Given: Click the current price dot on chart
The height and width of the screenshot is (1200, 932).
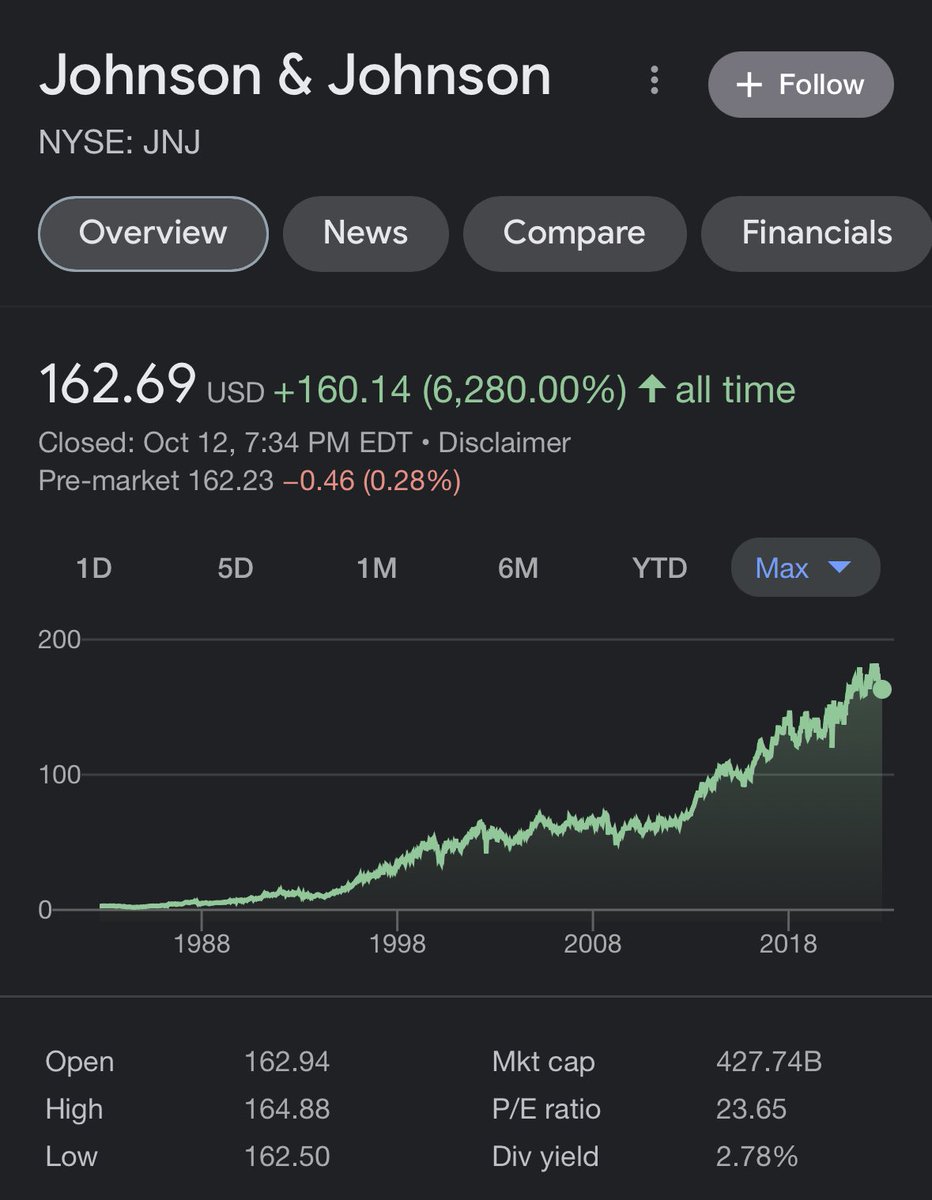Looking at the screenshot, I should pos(881,689).
